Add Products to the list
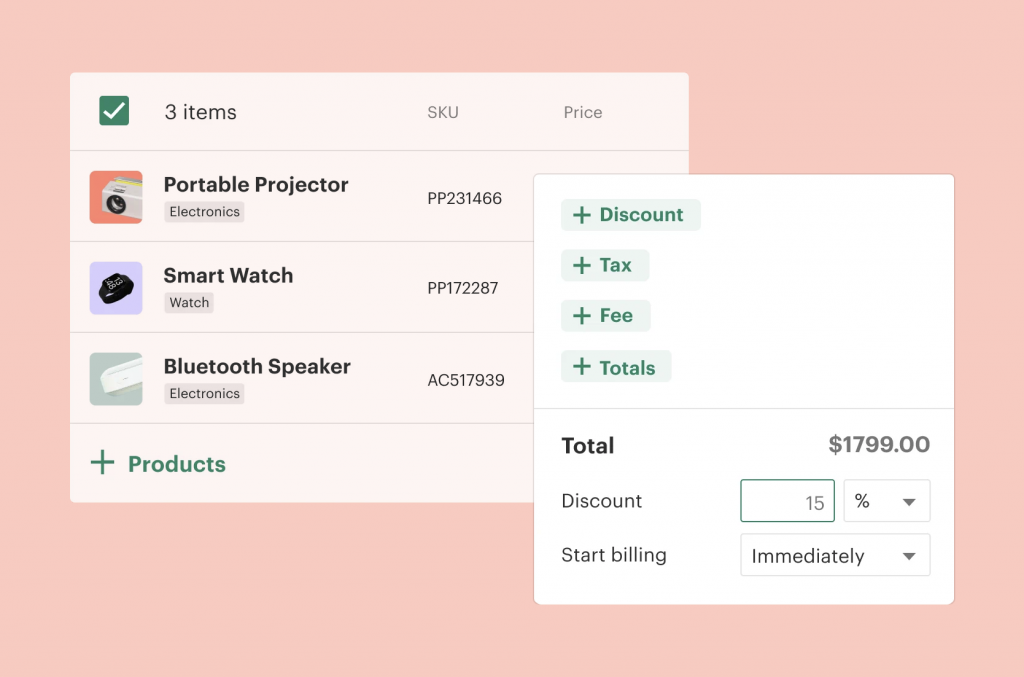 click(176, 464)
